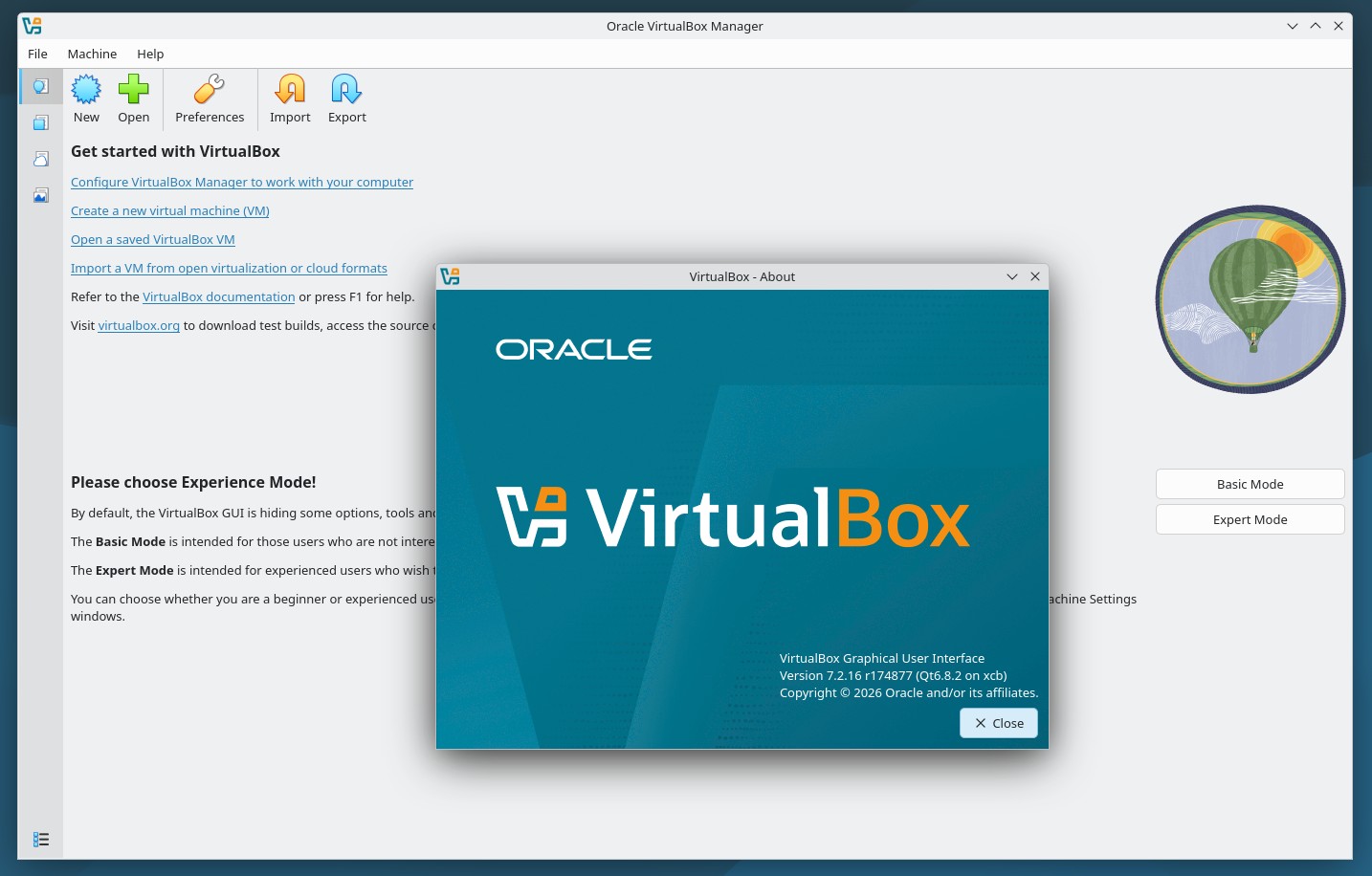The height and width of the screenshot is (876, 1372).
Task: Click the ORACLE wordmark in About dialog
Action: [574, 349]
